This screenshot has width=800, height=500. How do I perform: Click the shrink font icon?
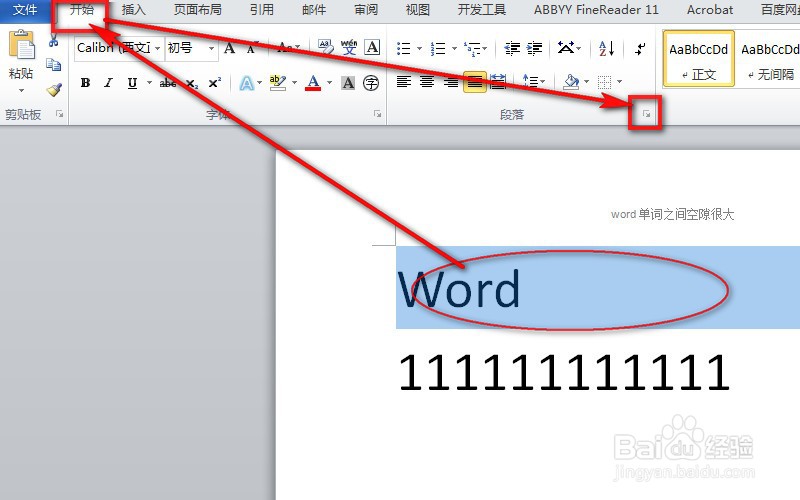pos(251,48)
